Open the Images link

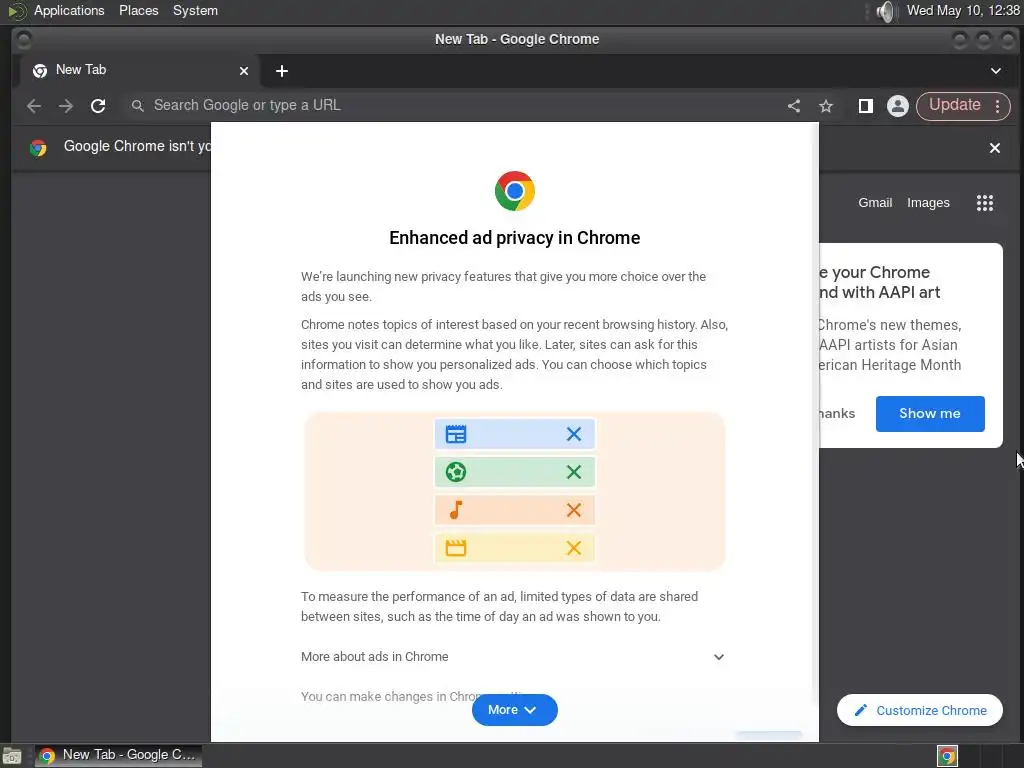pos(928,203)
